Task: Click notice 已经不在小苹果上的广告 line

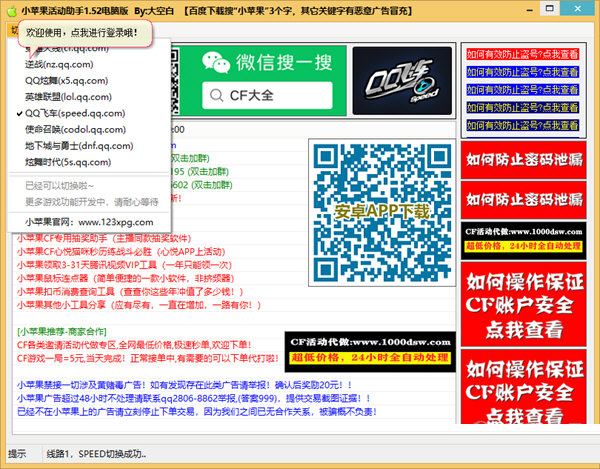Action: (x=197, y=412)
